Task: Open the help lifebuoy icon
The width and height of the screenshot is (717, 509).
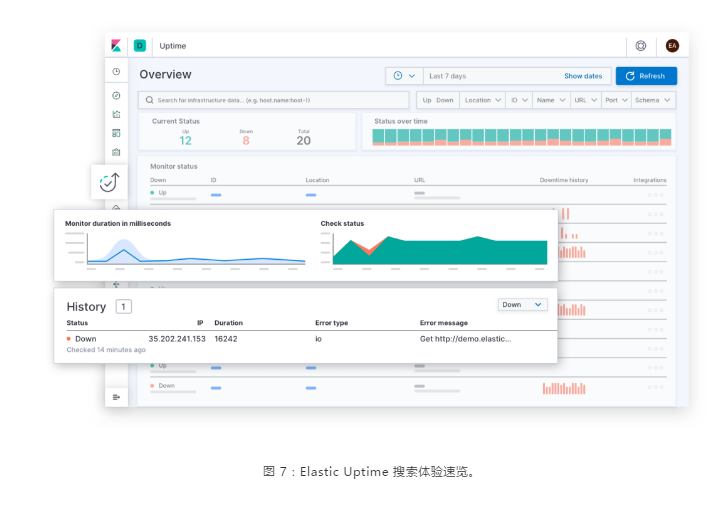Action: tap(641, 46)
